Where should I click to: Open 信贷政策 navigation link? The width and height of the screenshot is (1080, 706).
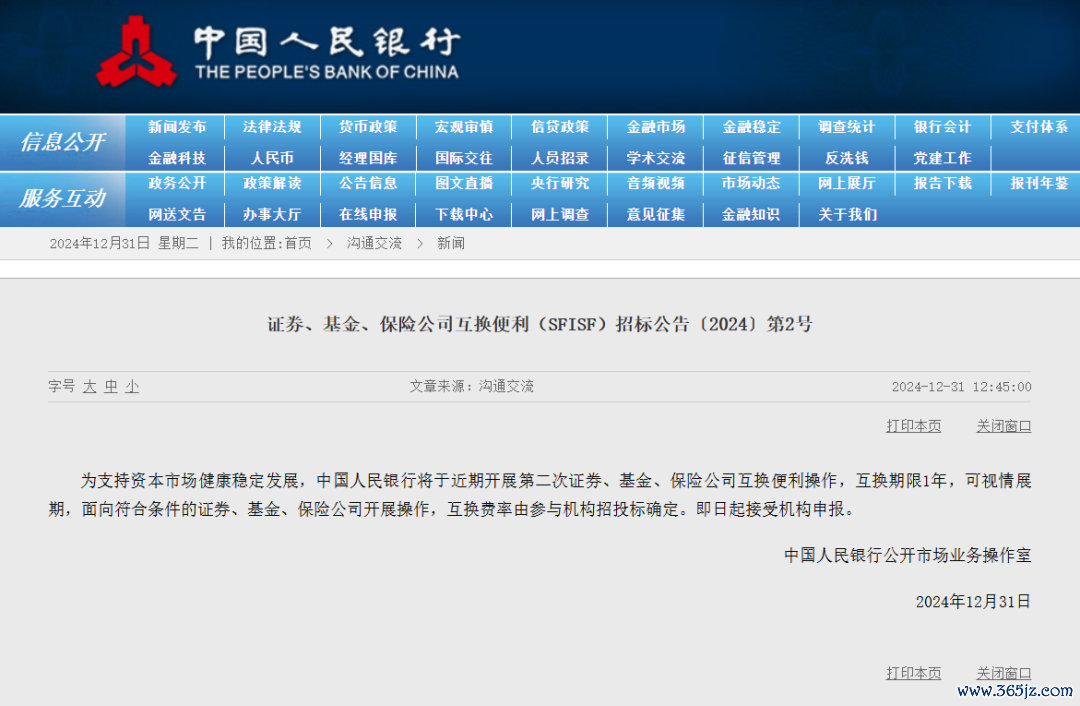[560, 127]
